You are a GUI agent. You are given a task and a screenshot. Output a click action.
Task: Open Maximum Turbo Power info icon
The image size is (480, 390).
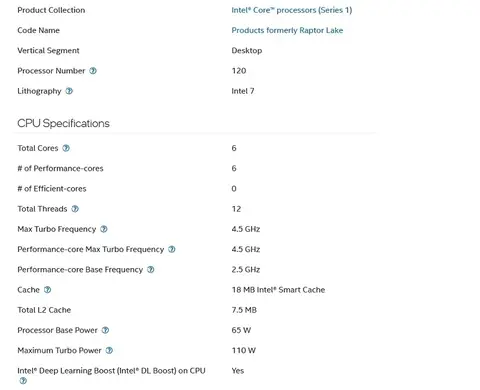[x=109, y=350]
